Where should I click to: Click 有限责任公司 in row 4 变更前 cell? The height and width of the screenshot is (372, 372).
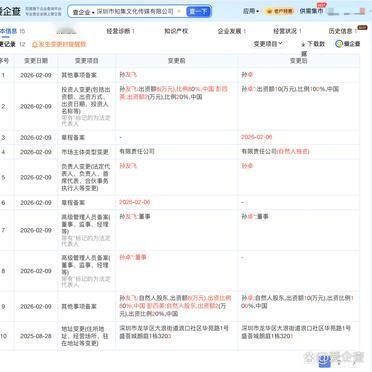point(137,151)
